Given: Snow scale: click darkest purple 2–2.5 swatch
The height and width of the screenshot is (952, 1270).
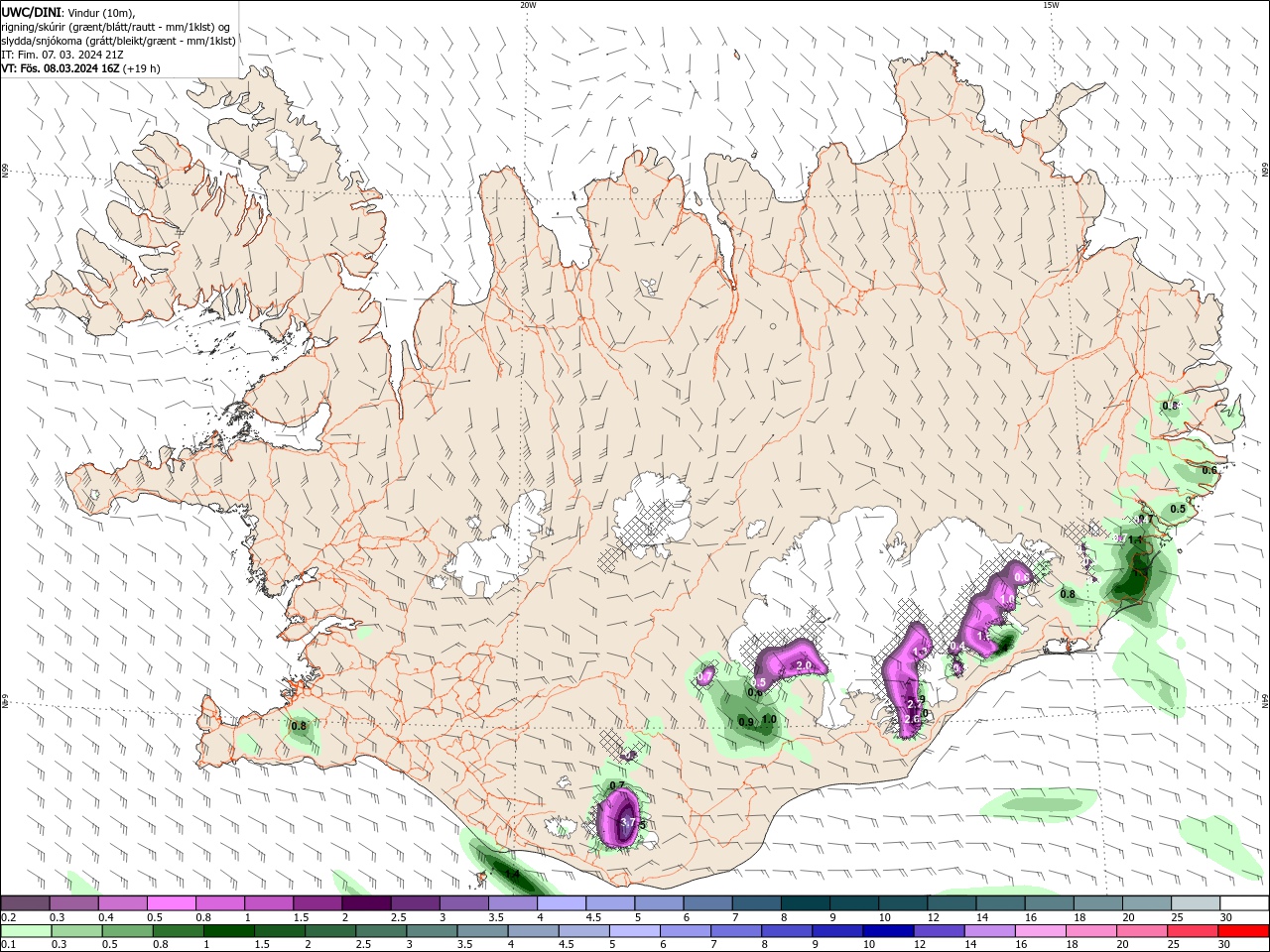Looking at the screenshot, I should point(366,902).
